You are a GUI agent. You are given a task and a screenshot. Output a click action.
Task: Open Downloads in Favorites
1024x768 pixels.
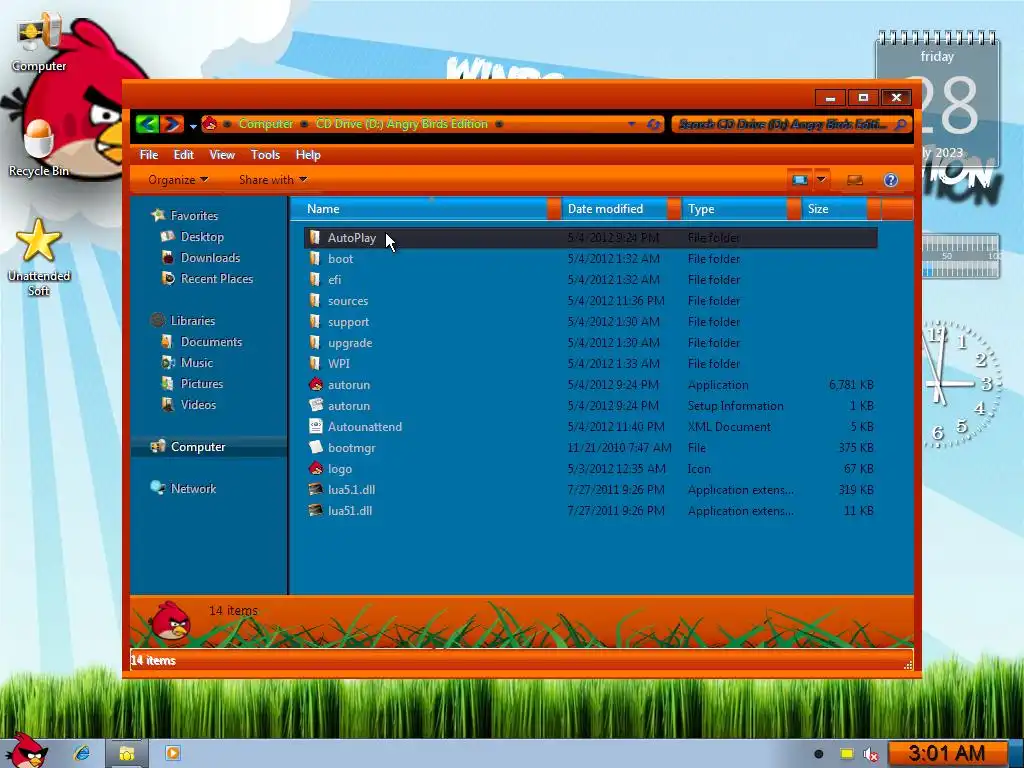[210, 257]
